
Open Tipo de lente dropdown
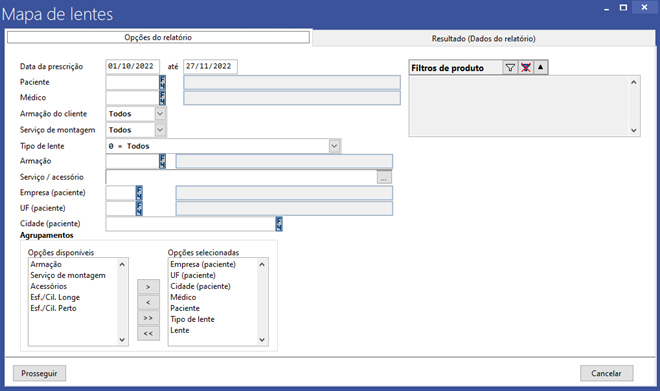tap(334, 146)
